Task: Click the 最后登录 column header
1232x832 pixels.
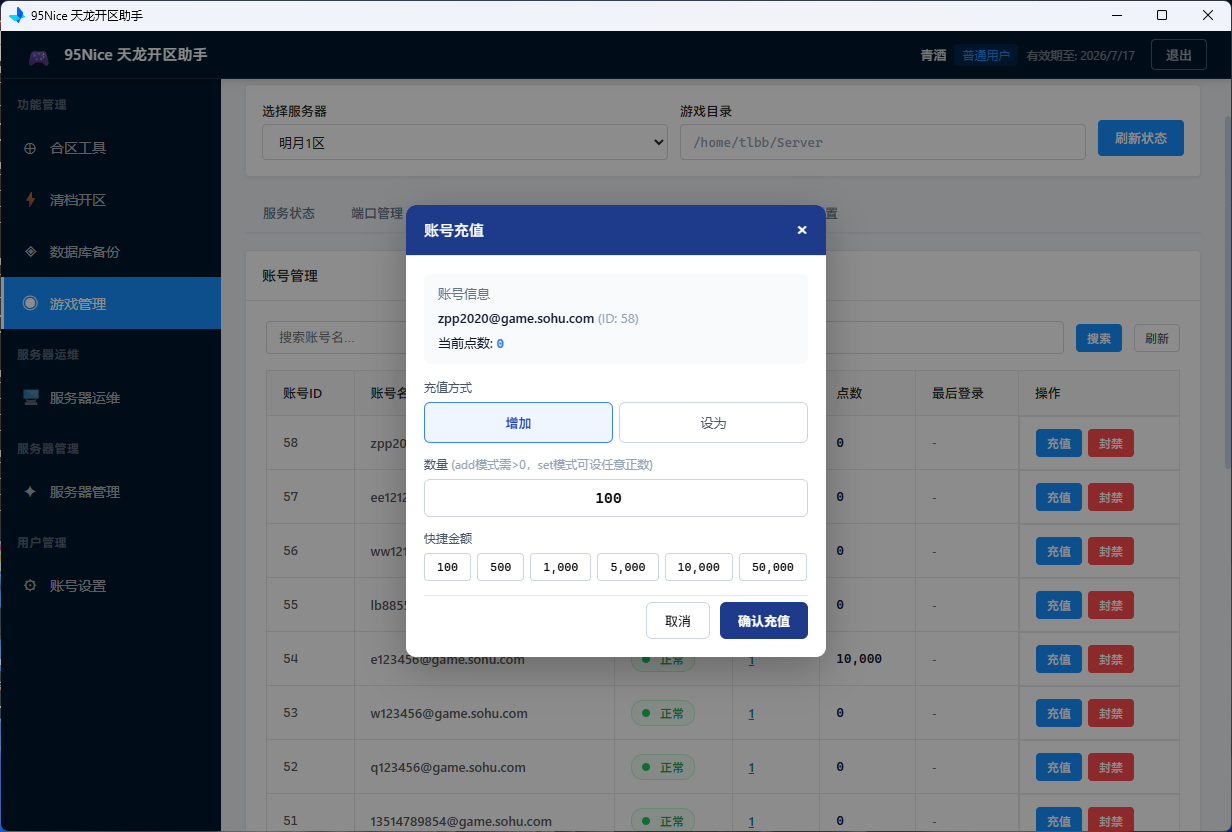Action: tap(957, 393)
